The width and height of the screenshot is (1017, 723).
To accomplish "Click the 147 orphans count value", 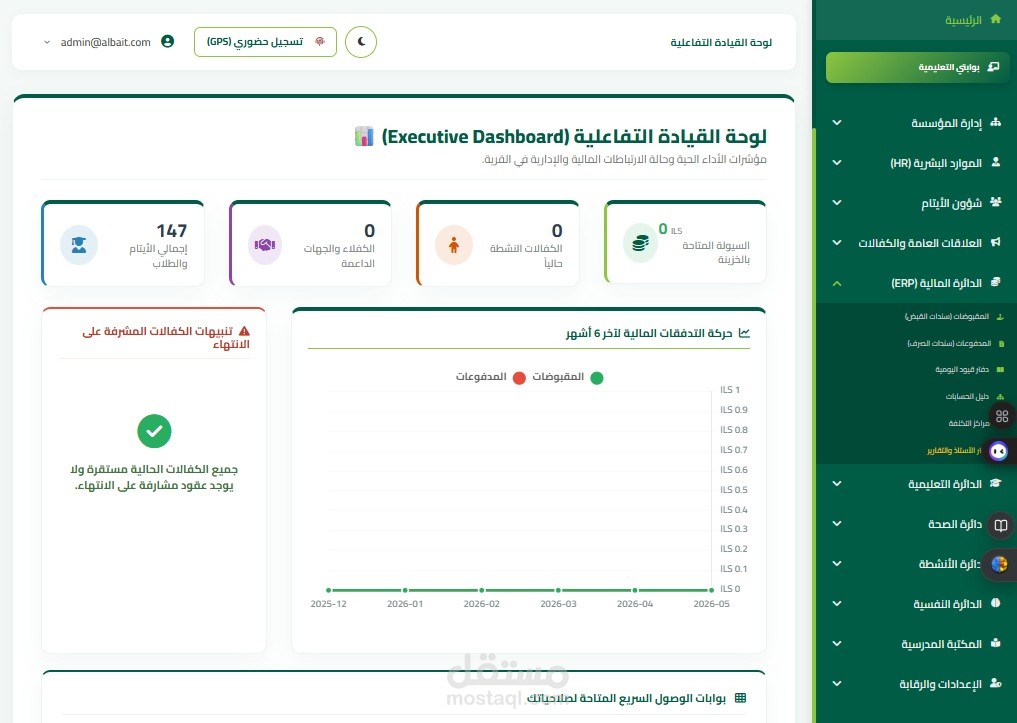I will pyautogui.click(x=171, y=231).
